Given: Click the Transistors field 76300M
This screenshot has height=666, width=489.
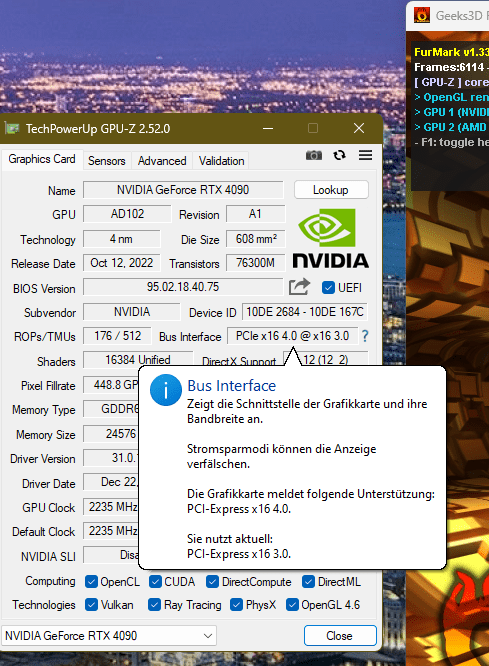Looking at the screenshot, I should (x=256, y=263).
